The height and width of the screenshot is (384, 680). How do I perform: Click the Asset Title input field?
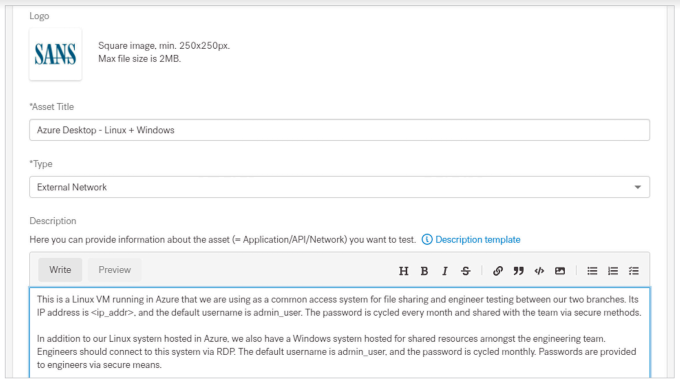pyautogui.click(x=339, y=130)
